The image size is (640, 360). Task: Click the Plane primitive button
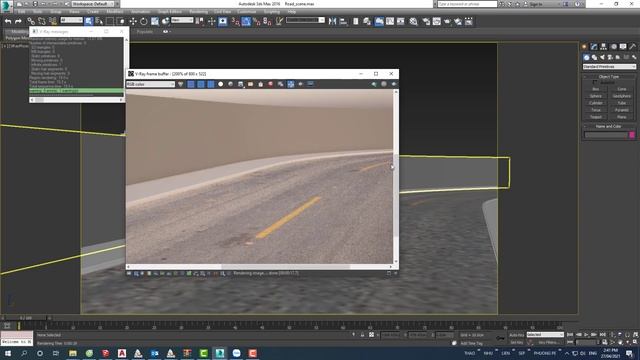click(622, 117)
